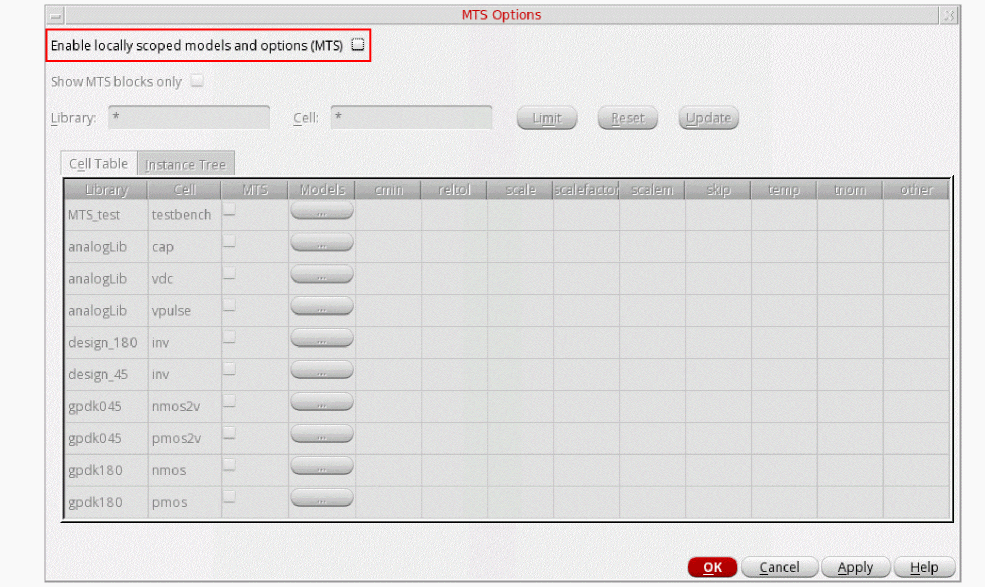Toggle Show MTS blocks only checkbox

197,80
